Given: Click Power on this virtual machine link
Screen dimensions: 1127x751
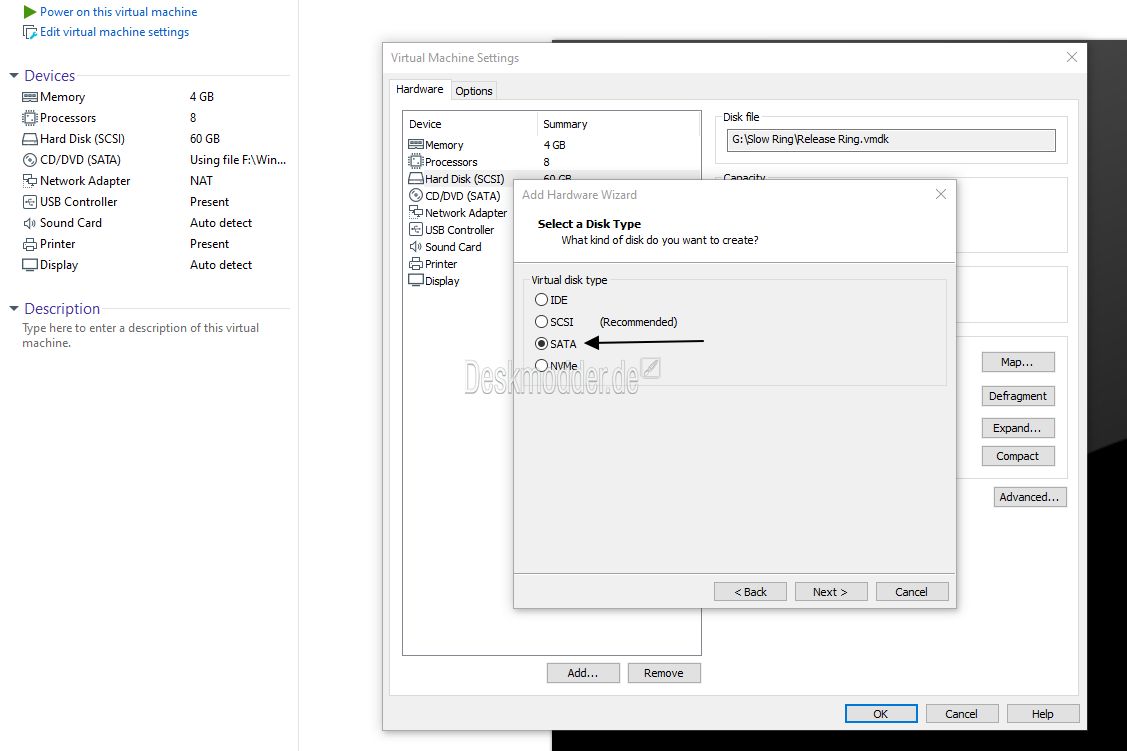Looking at the screenshot, I should (x=119, y=11).
